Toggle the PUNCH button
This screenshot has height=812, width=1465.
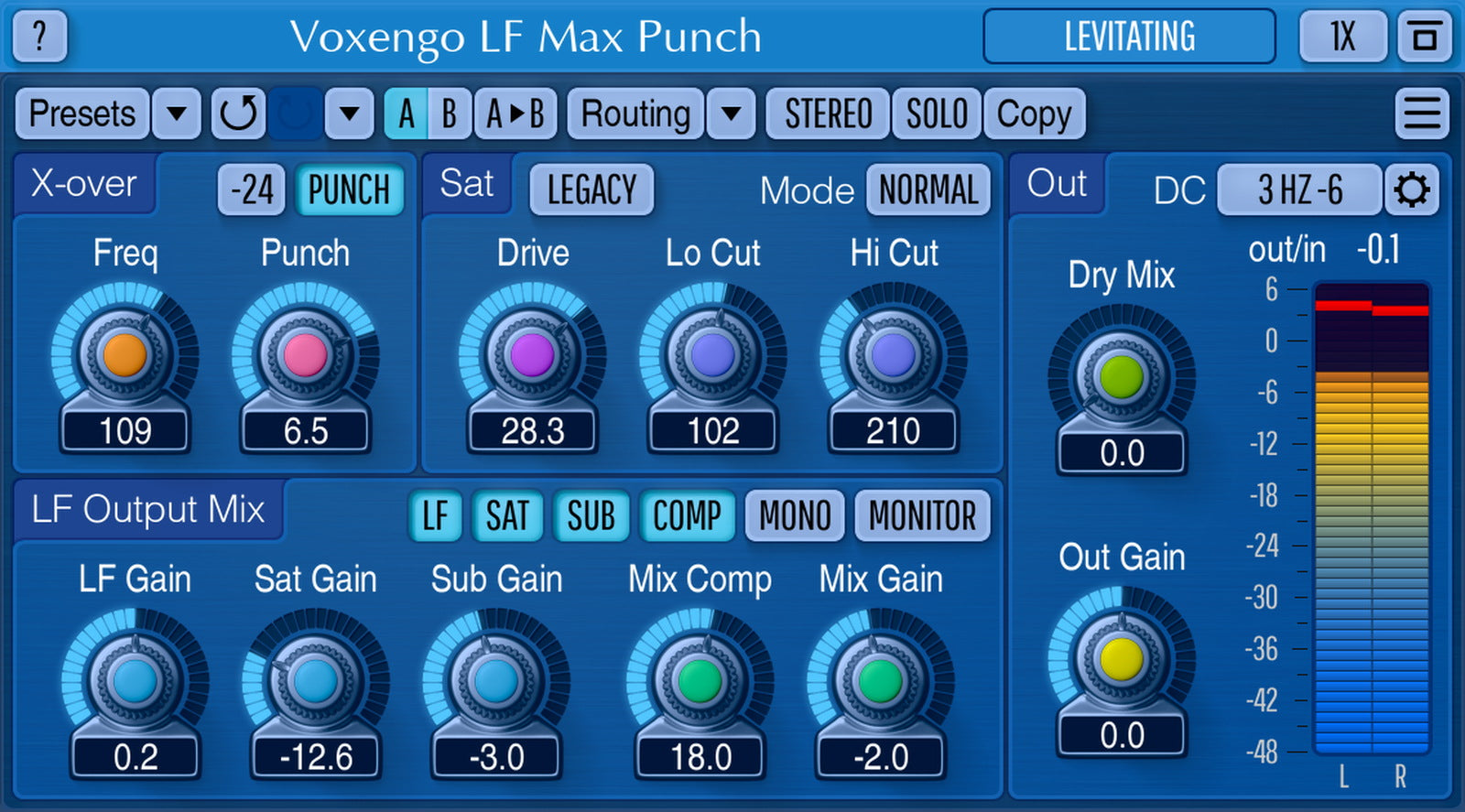(x=349, y=190)
